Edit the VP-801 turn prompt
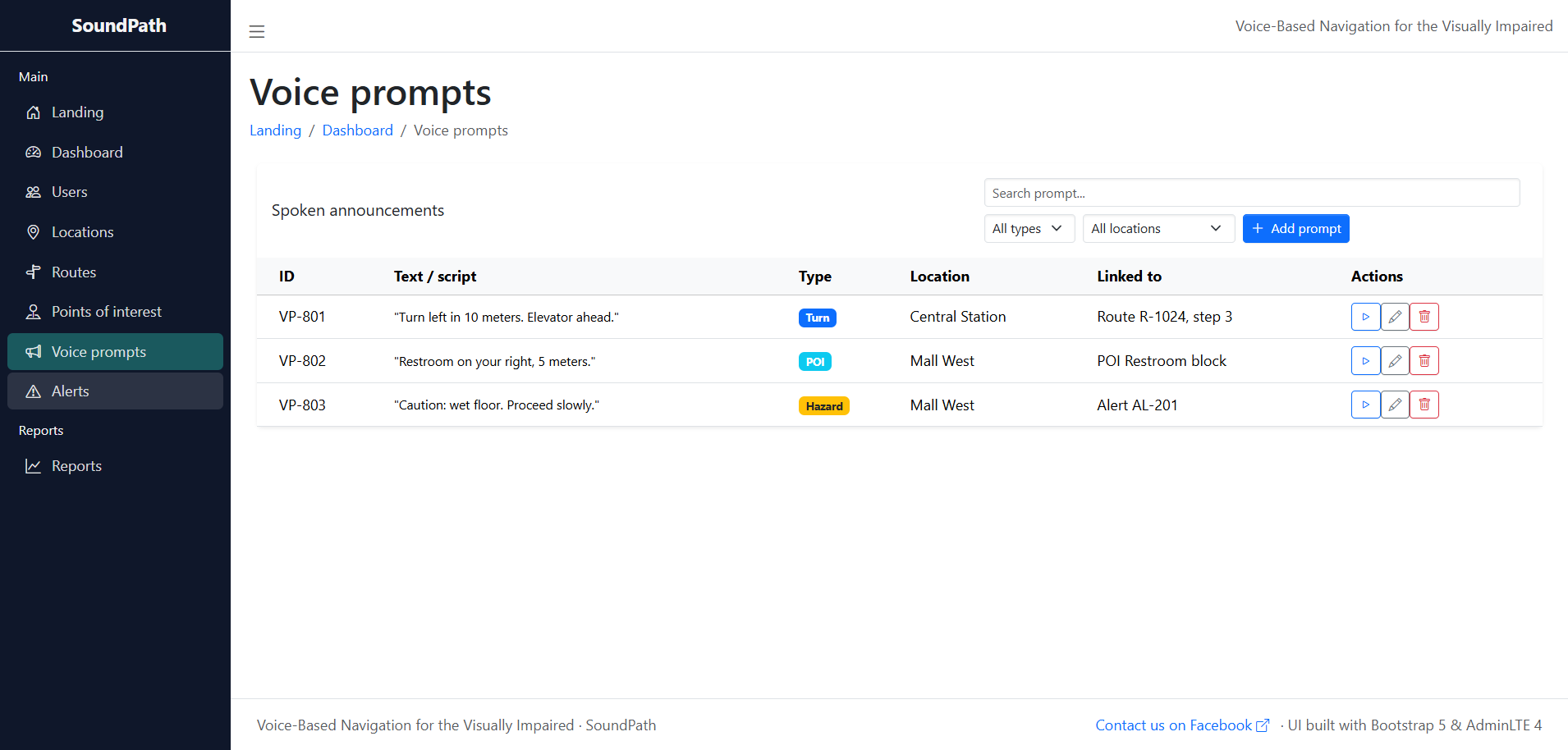The height and width of the screenshot is (750, 1568). [x=1395, y=317]
